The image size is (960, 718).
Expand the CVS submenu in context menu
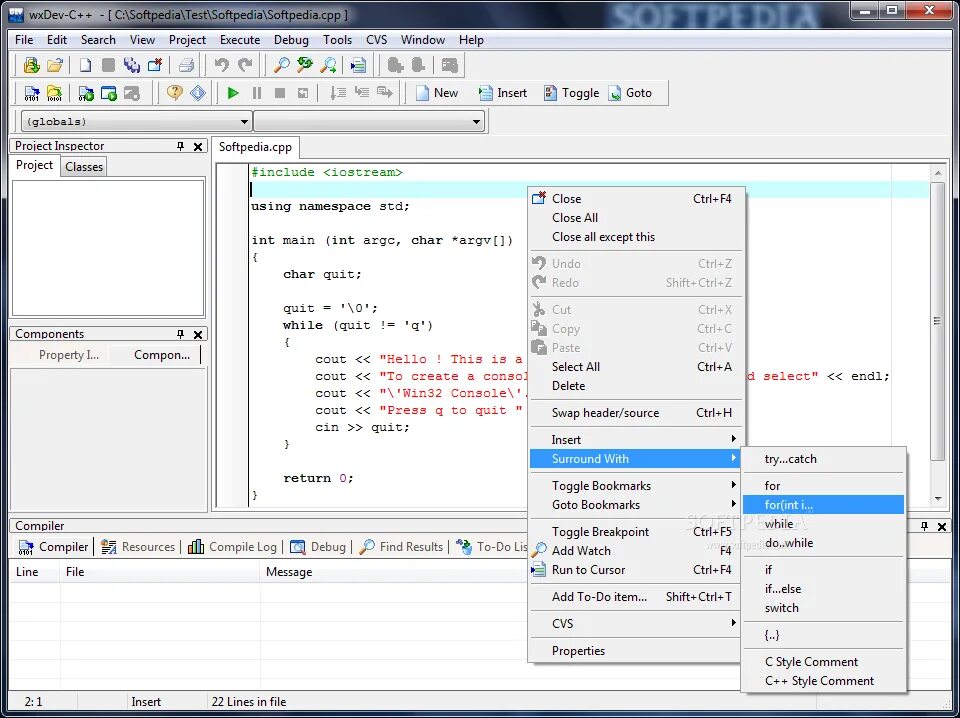pos(636,623)
